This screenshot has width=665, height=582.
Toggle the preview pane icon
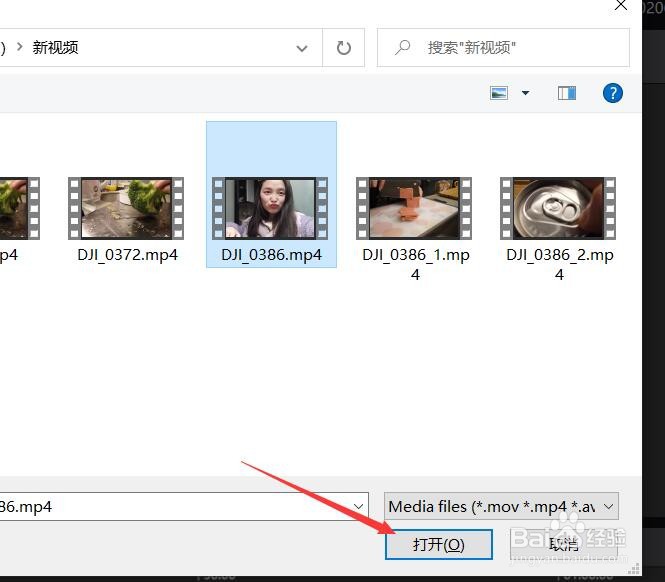pyautogui.click(x=567, y=93)
